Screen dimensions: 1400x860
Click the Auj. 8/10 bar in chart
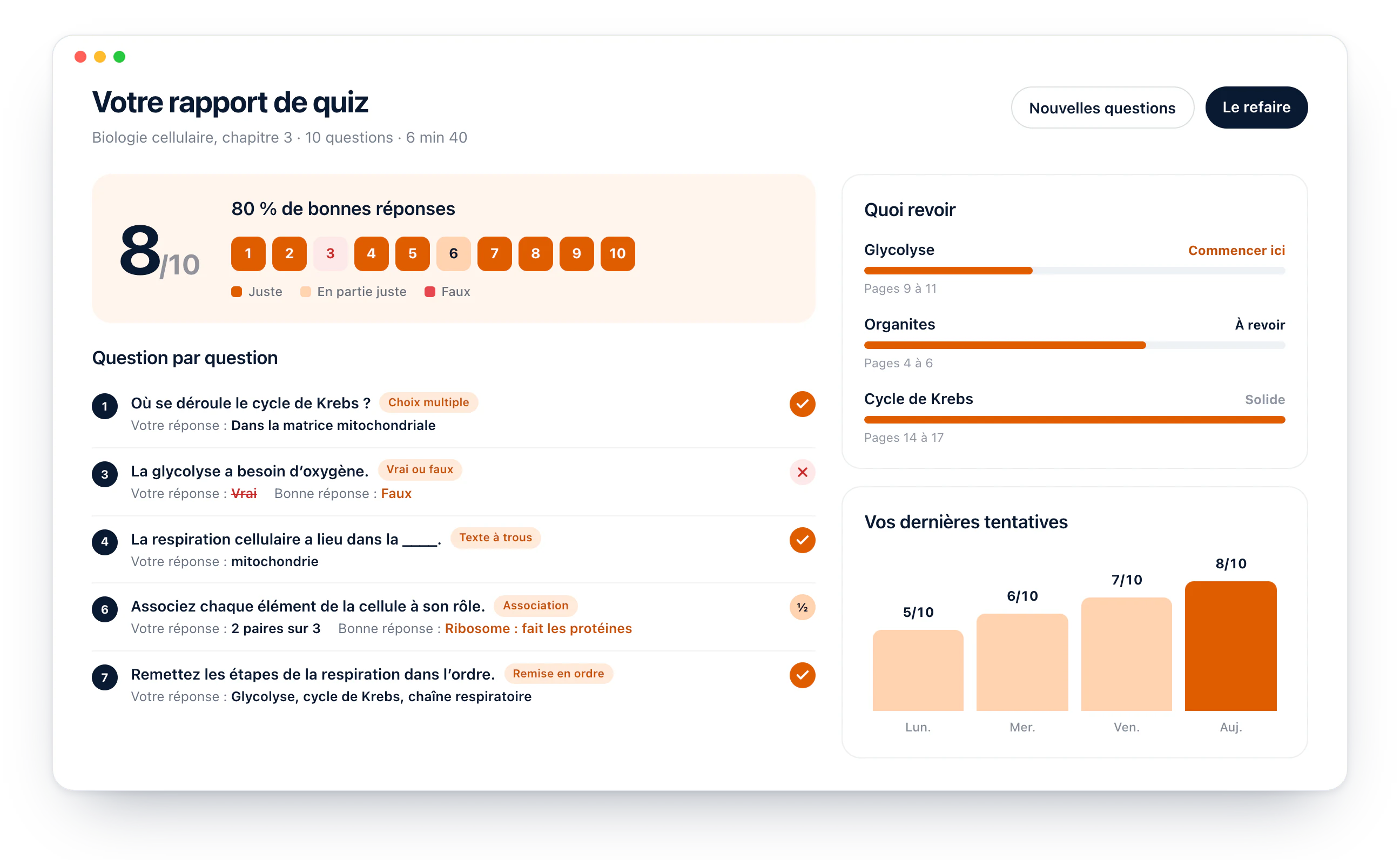click(x=1230, y=646)
